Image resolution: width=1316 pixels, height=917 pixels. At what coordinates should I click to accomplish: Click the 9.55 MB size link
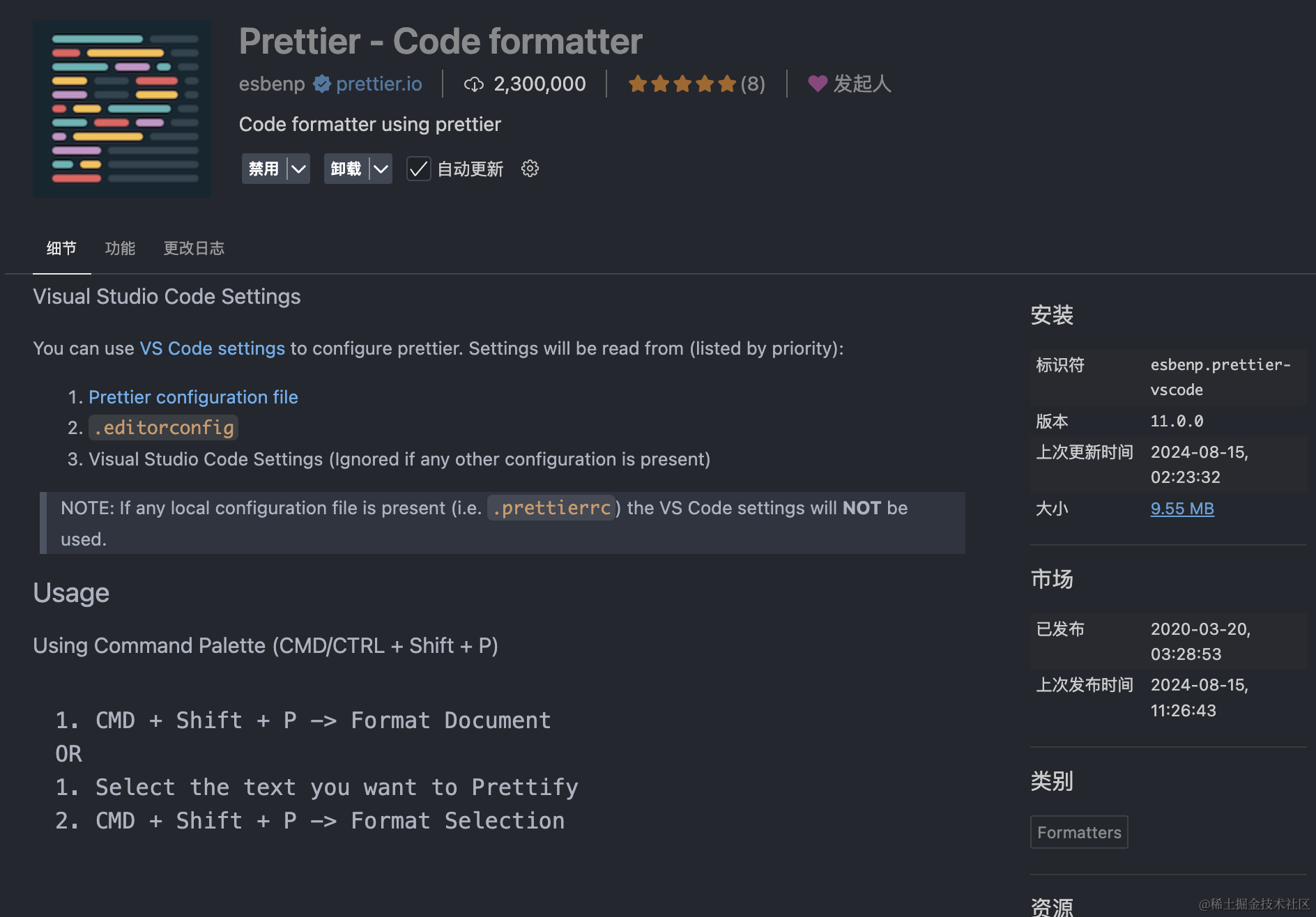tap(1182, 509)
